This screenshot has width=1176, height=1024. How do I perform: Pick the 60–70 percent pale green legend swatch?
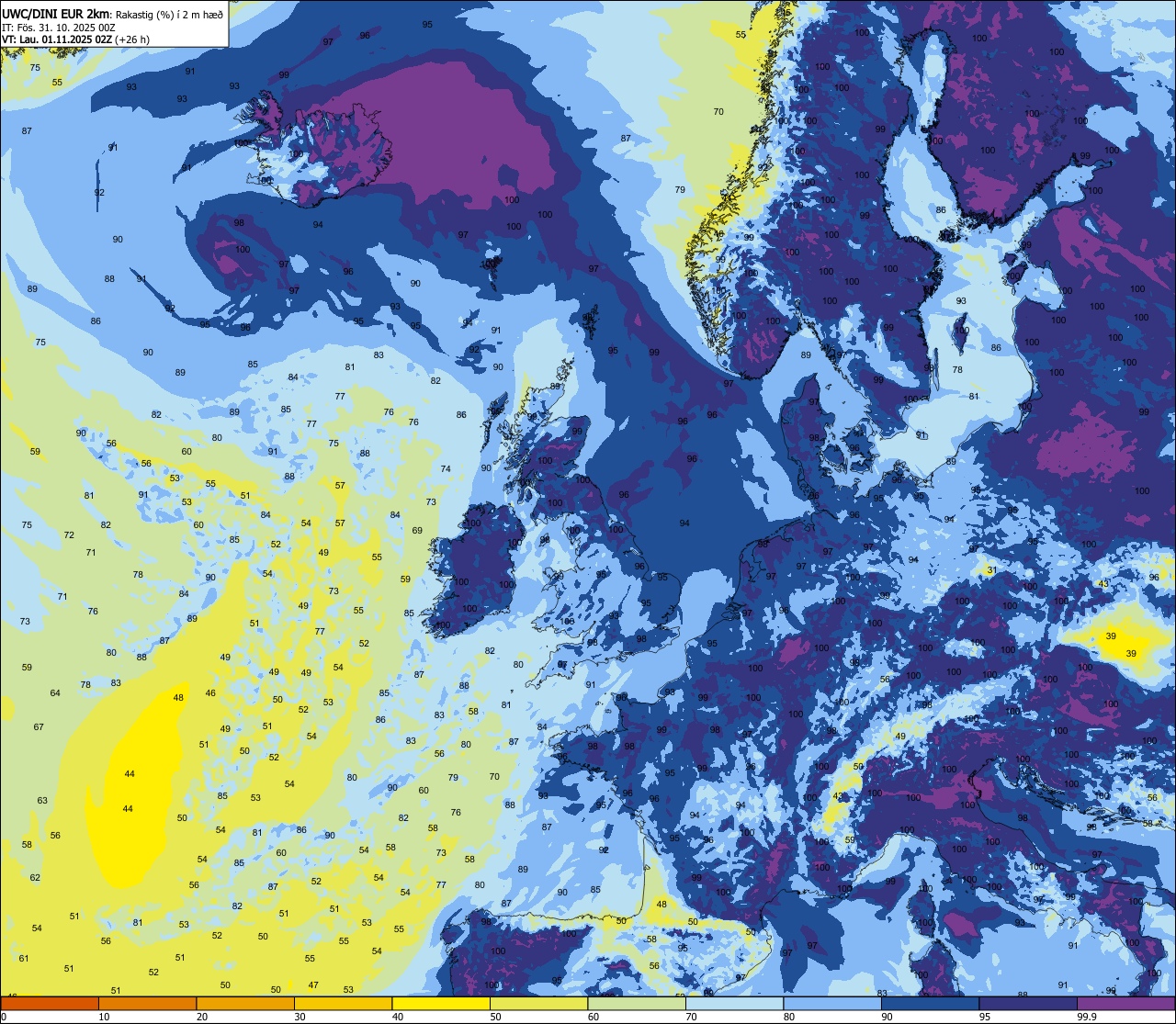[637, 1003]
